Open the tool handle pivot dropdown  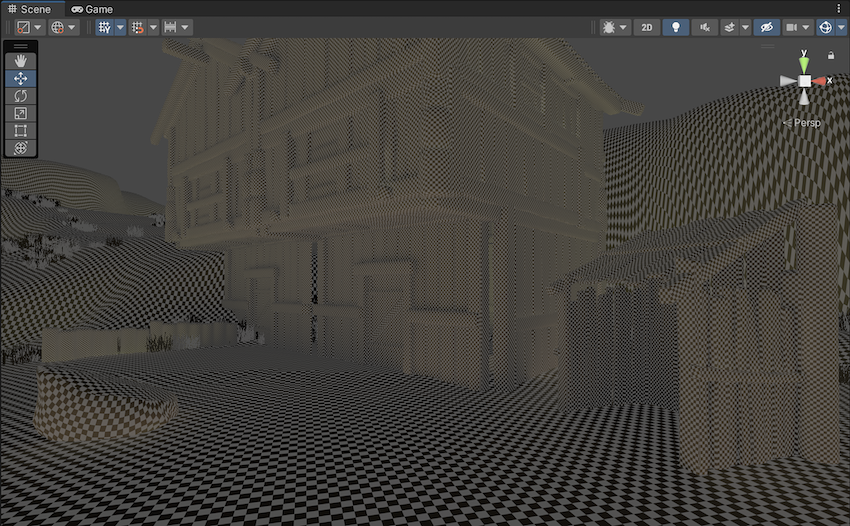tap(29, 28)
